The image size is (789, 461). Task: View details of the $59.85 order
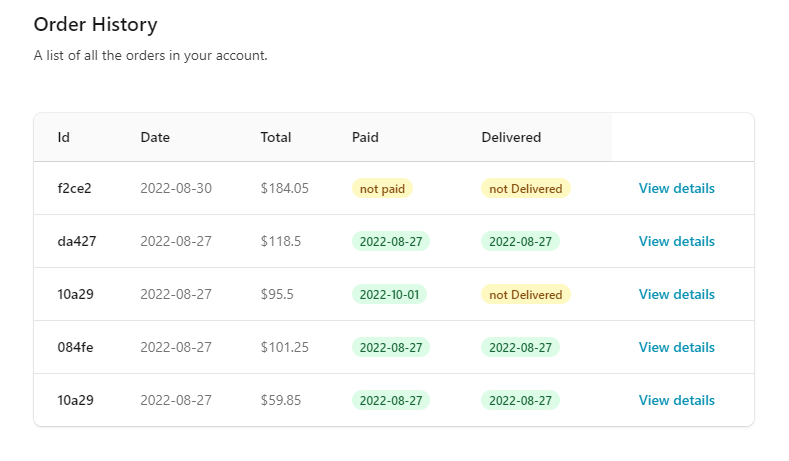(676, 400)
